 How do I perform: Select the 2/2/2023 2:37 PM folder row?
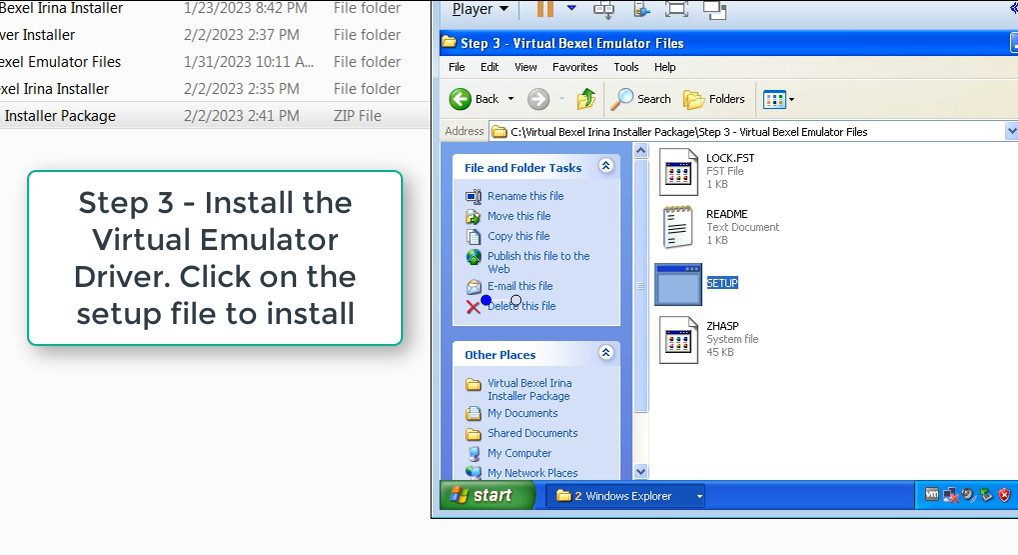click(x=214, y=35)
